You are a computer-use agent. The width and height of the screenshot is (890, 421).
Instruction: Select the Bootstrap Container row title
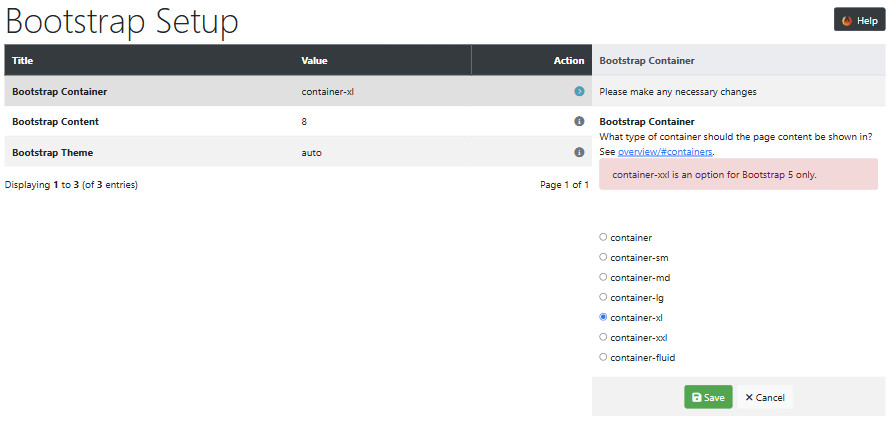coord(60,91)
